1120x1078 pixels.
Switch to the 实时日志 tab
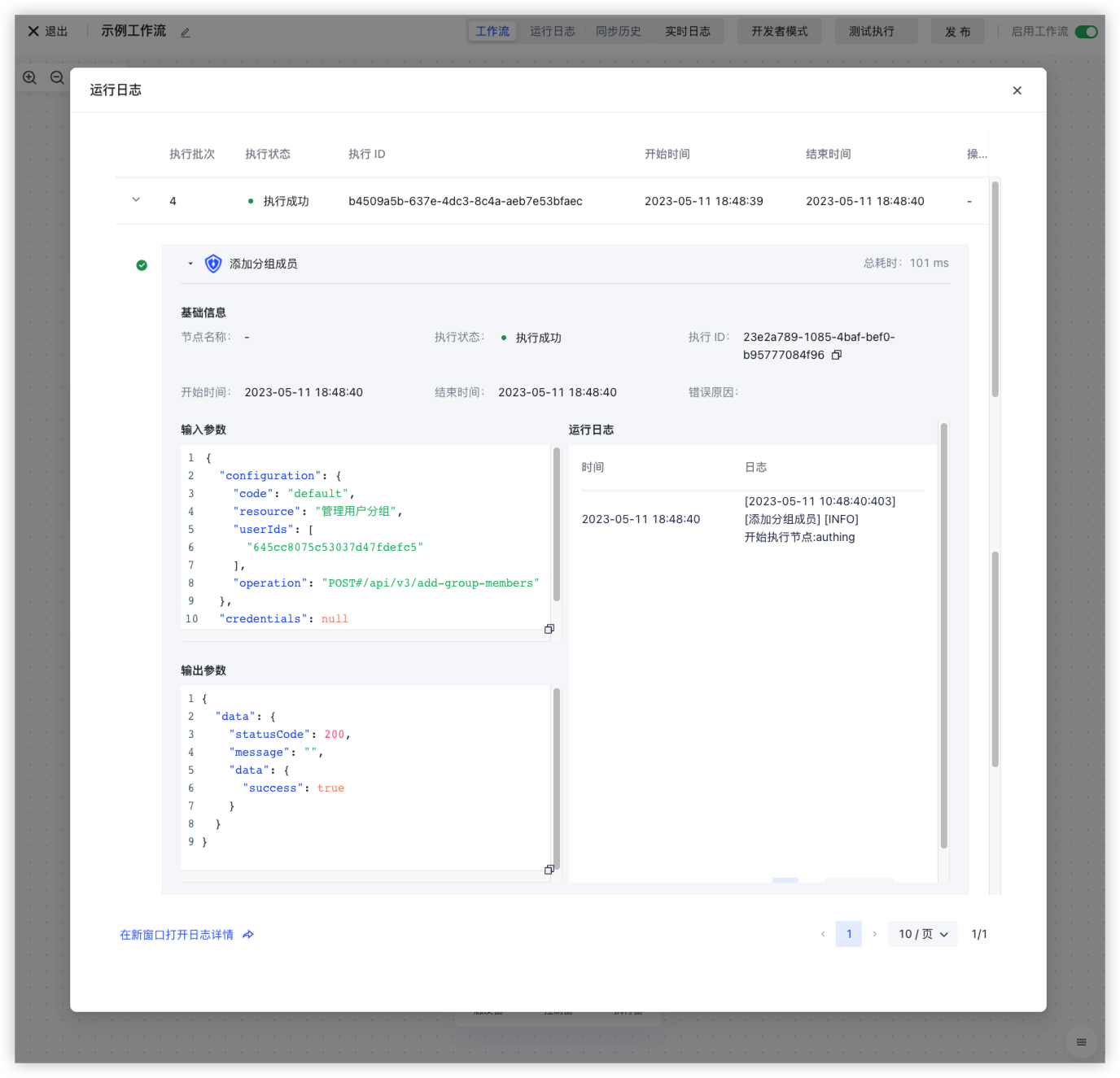(x=688, y=32)
